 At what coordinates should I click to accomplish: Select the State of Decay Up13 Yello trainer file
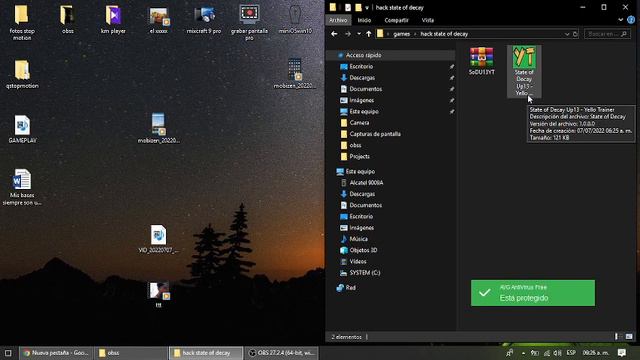point(524,71)
